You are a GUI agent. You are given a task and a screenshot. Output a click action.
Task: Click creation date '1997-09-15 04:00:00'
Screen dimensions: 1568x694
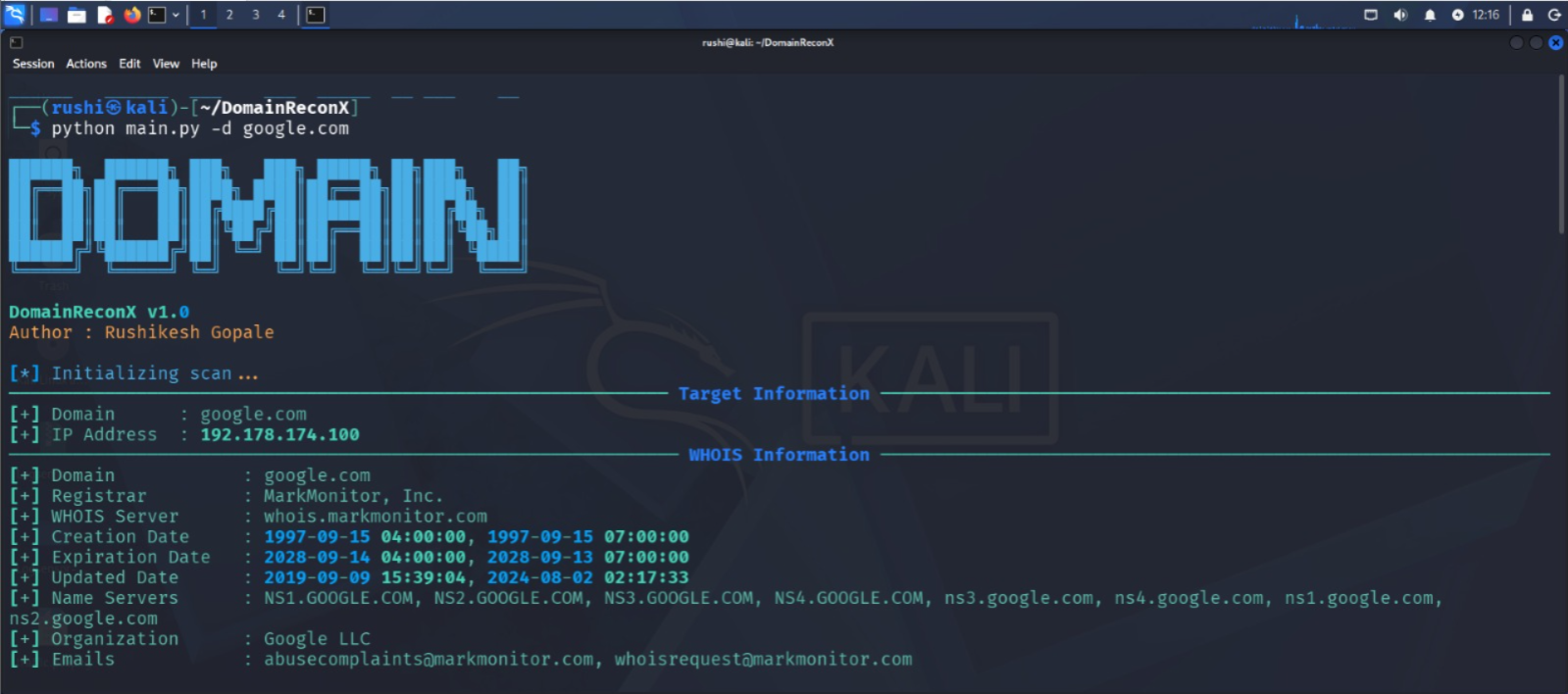pos(365,537)
